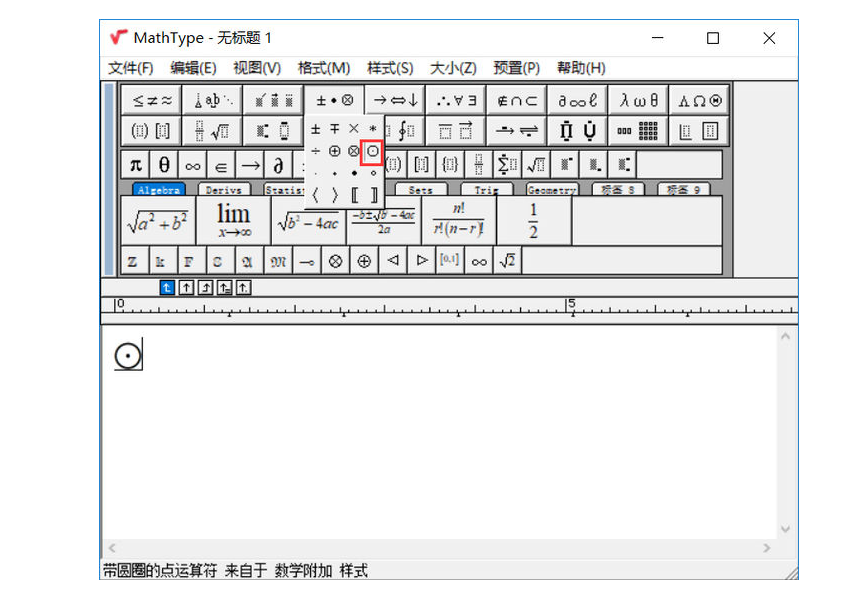Choose the asterisk operator in the open palette
Image resolution: width=857 pixels, height=602 pixels.
(x=373, y=129)
